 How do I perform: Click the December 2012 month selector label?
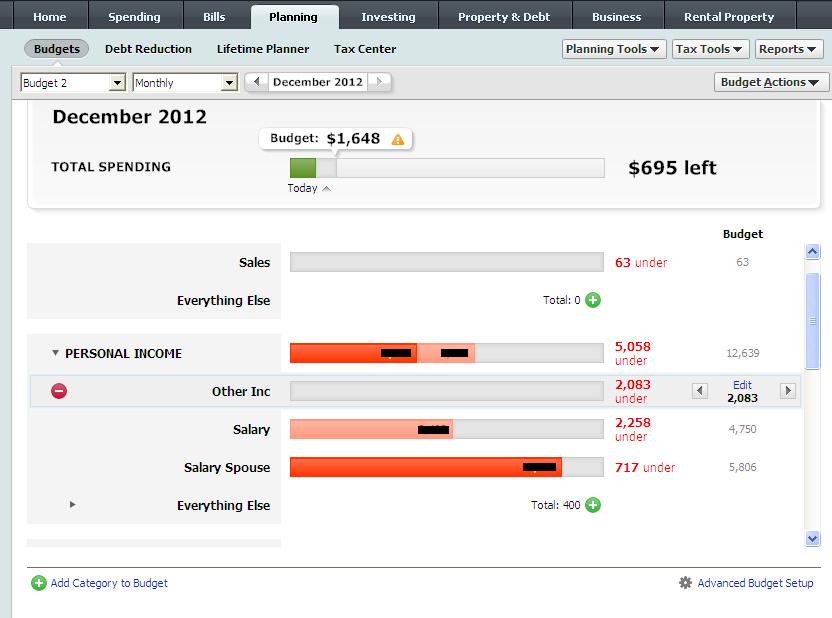[x=318, y=82]
